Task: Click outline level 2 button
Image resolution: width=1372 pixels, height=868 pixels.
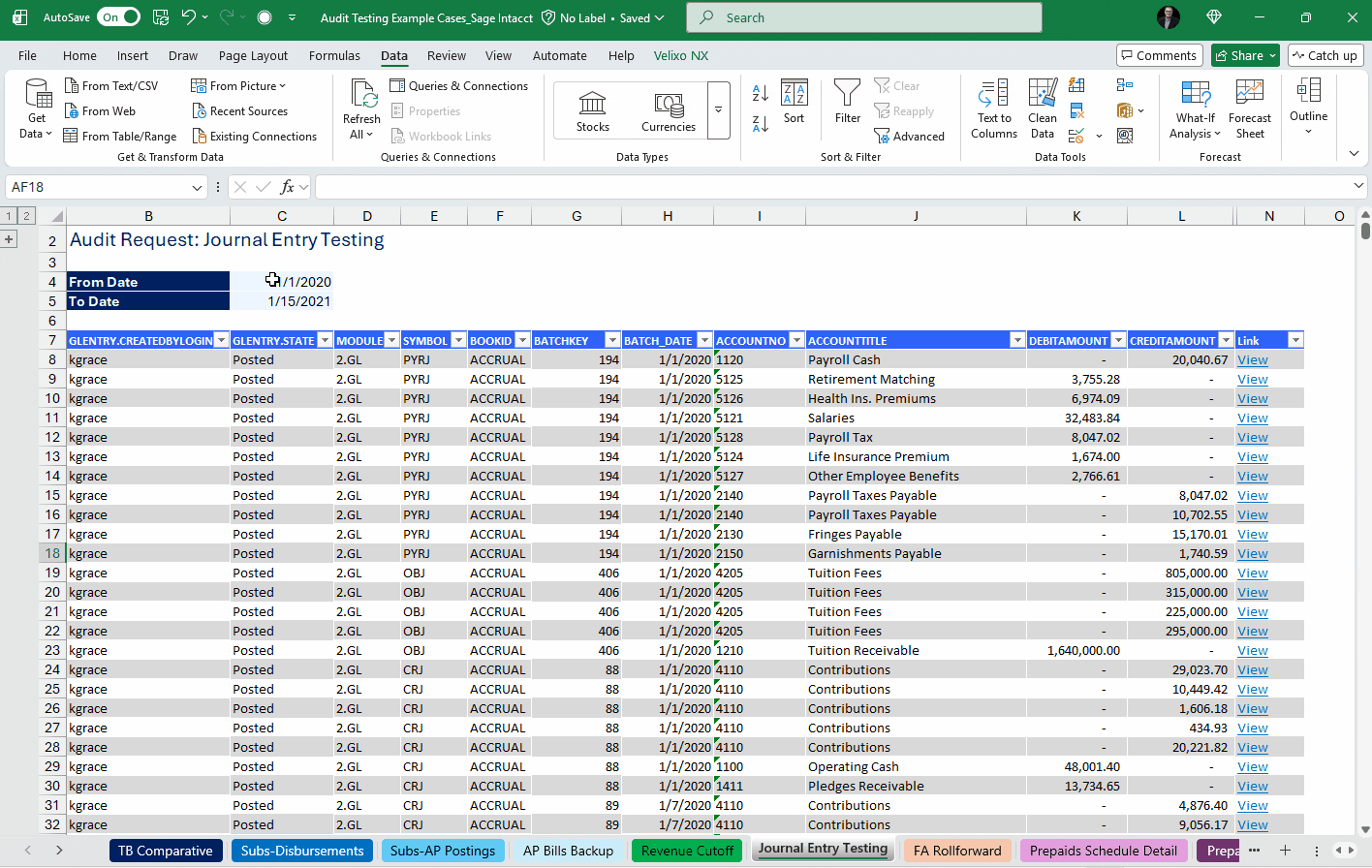Action: [26, 215]
